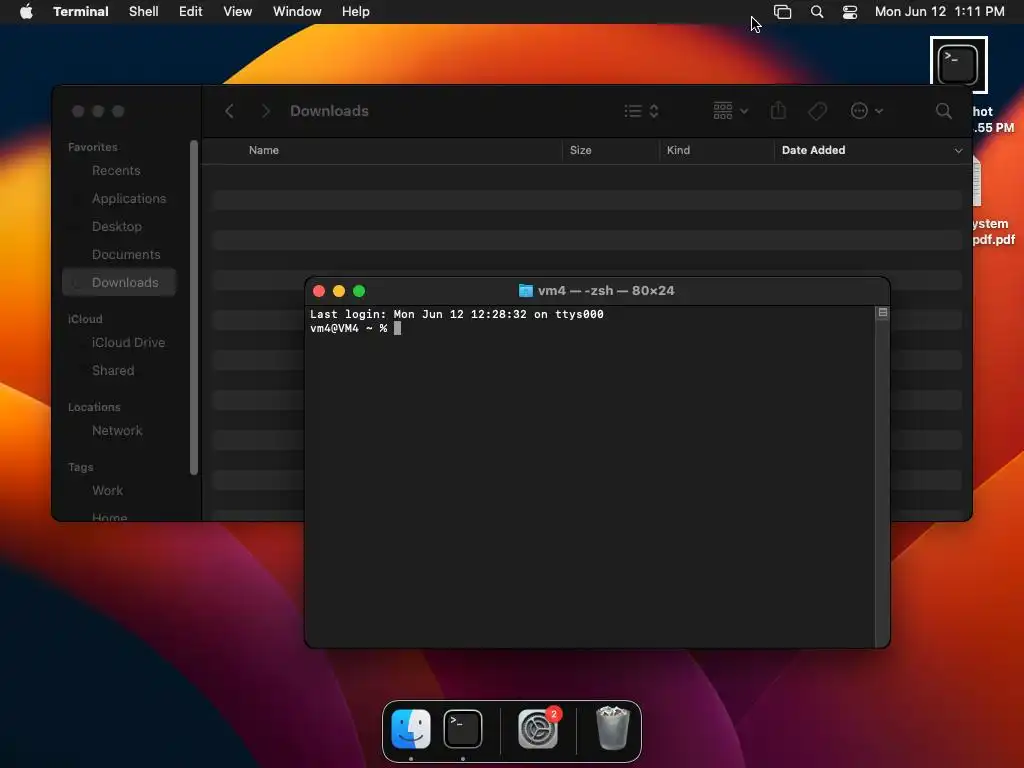This screenshot has width=1024, height=768.
Task: Open System Settings from the Dock
Action: pyautogui.click(x=537, y=729)
